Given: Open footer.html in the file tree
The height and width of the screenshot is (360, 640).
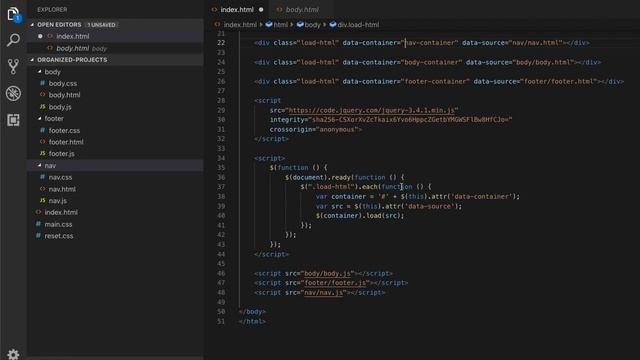Looking at the screenshot, I should (66, 142).
